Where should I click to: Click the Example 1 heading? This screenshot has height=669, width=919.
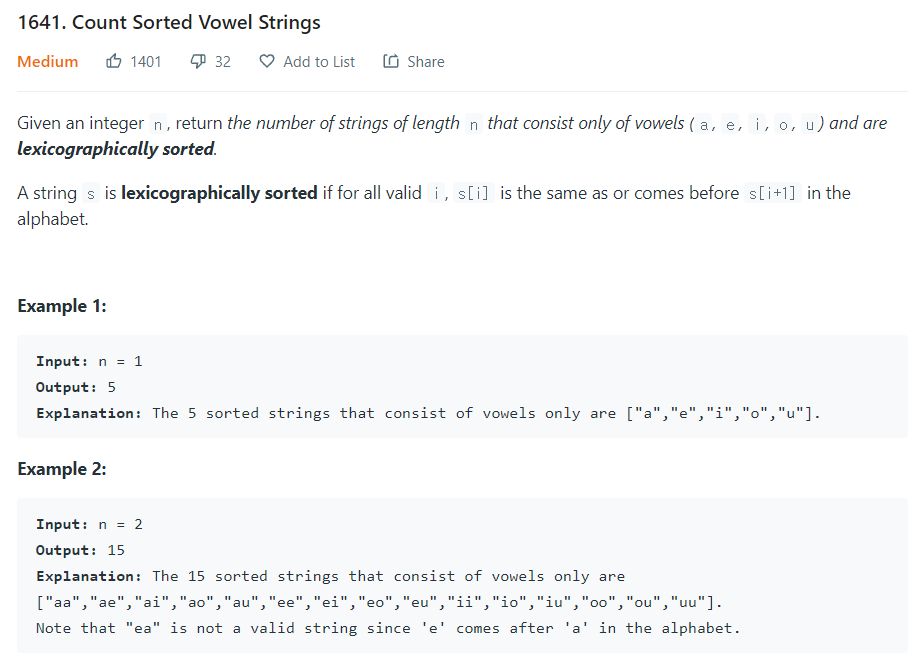(x=62, y=306)
